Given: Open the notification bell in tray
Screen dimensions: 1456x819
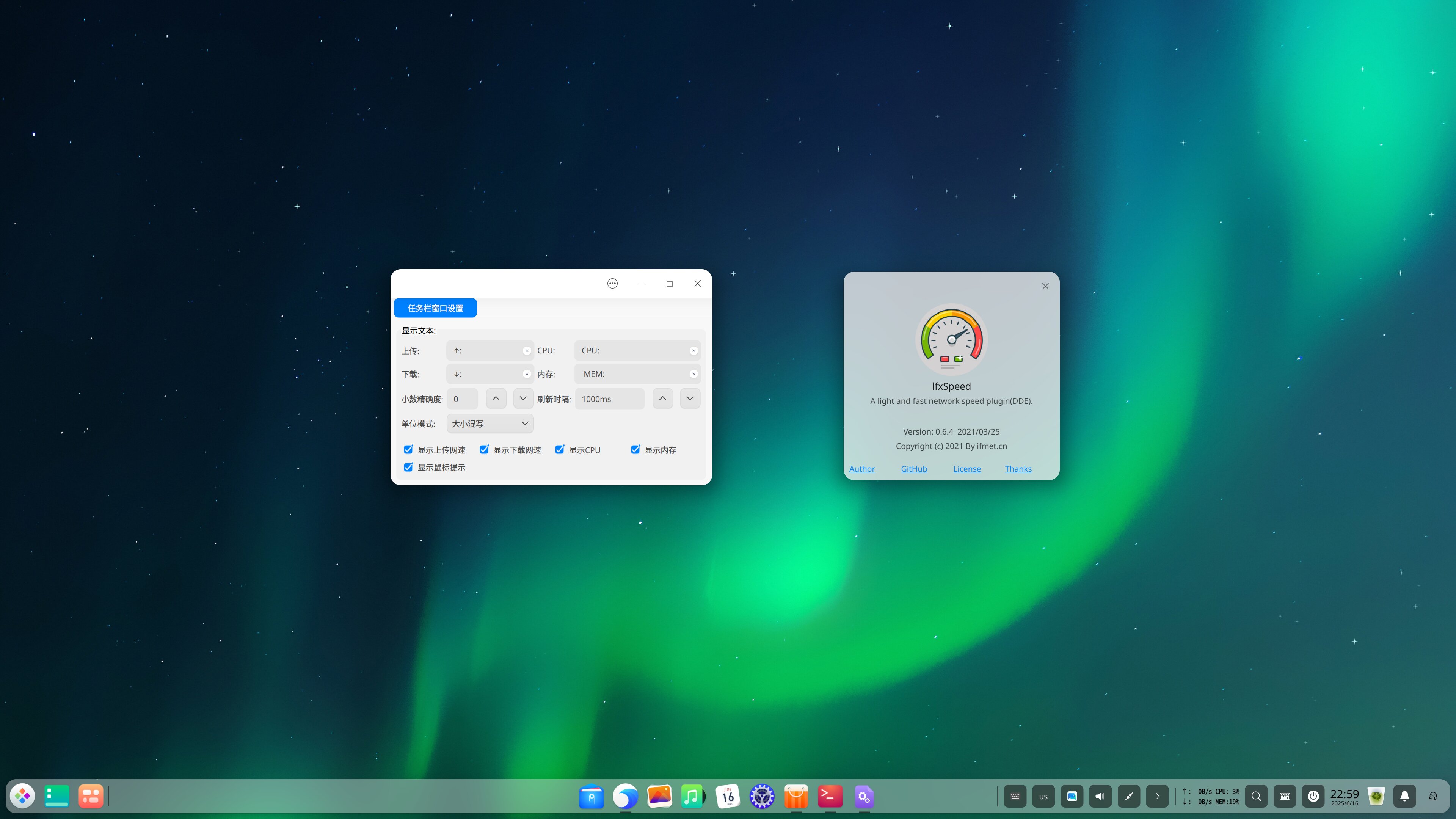Looking at the screenshot, I should 1404,796.
